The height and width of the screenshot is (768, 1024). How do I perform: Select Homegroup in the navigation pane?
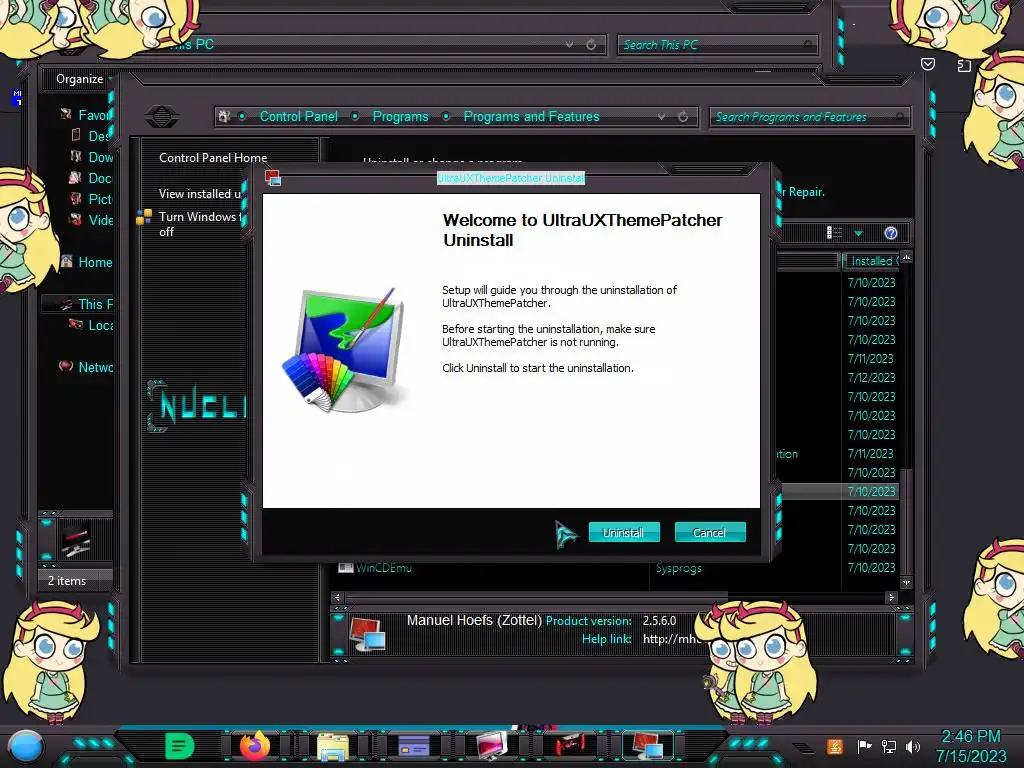95,262
